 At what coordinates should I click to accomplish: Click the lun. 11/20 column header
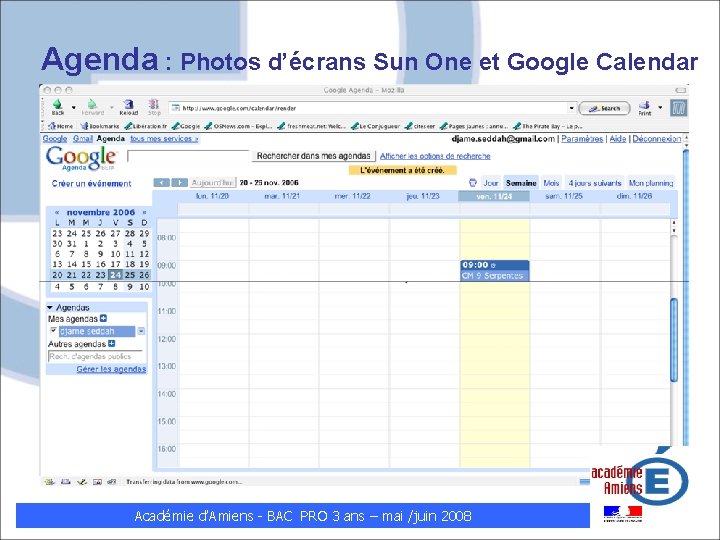point(212,196)
